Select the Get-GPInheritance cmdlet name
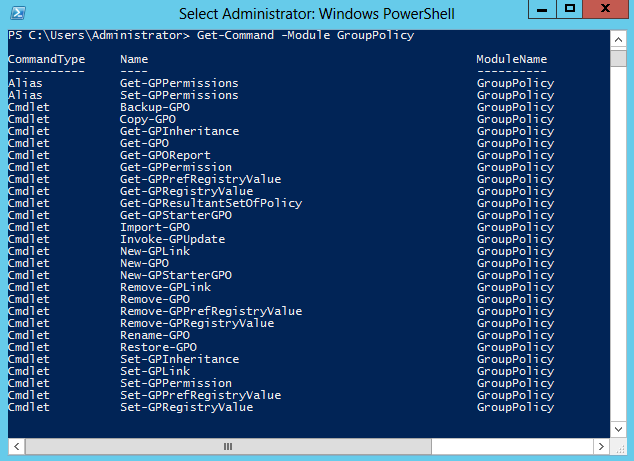Viewport: 634px width, 461px height. point(180,131)
